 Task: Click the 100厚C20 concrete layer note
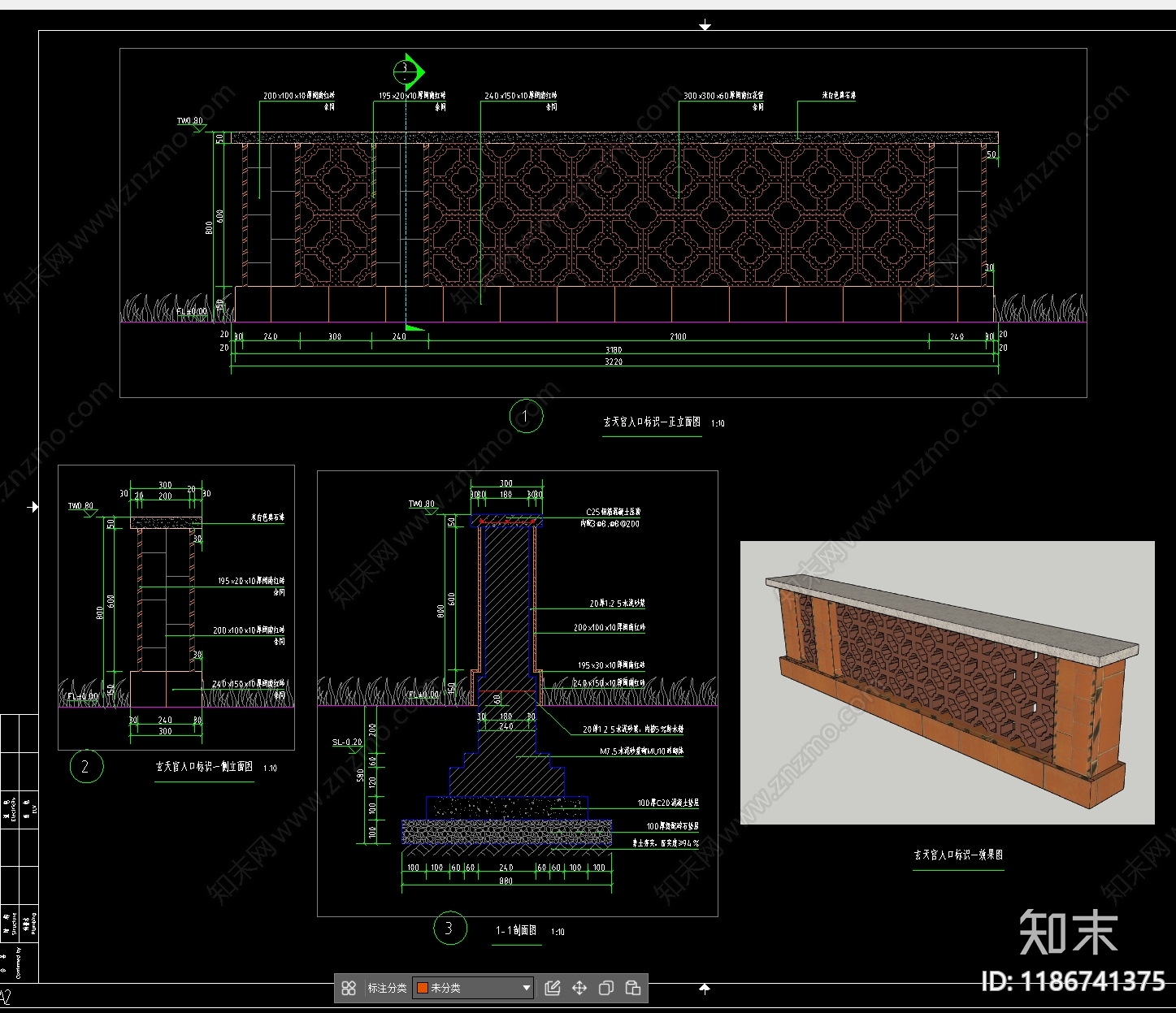tap(668, 803)
